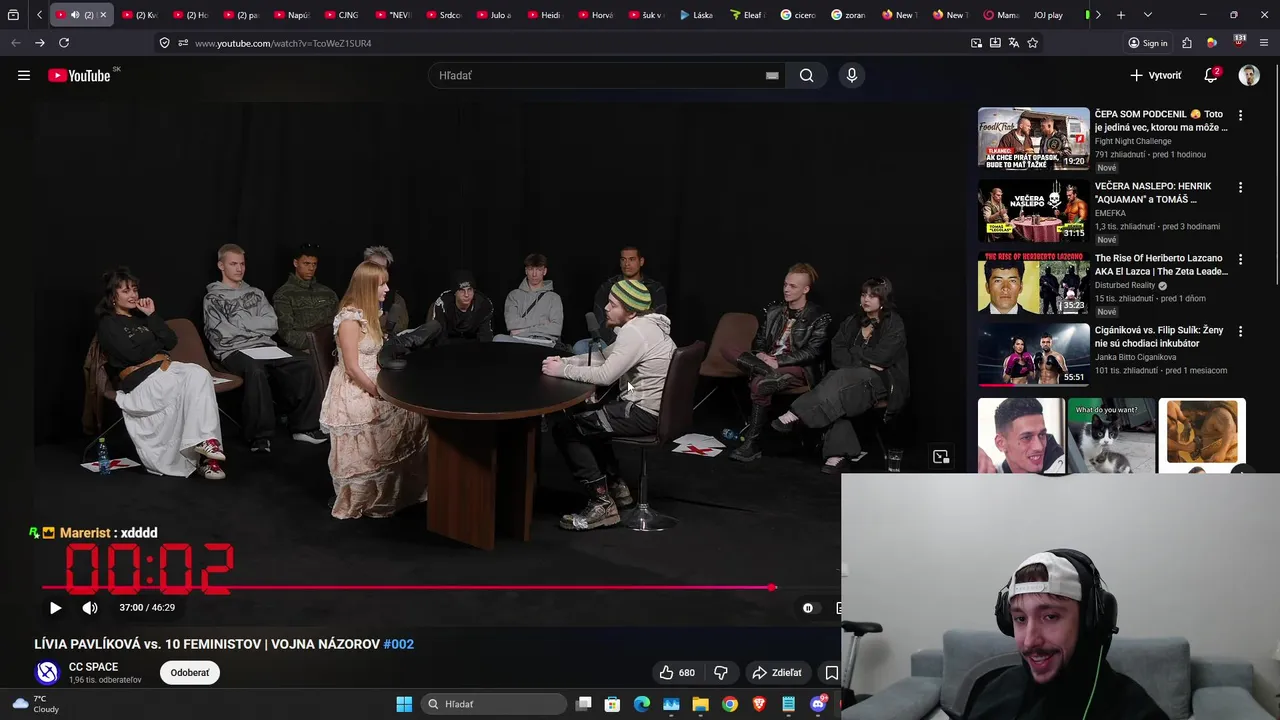Open the YouTube account avatar menu
The width and height of the screenshot is (1280, 720).
1249,75
